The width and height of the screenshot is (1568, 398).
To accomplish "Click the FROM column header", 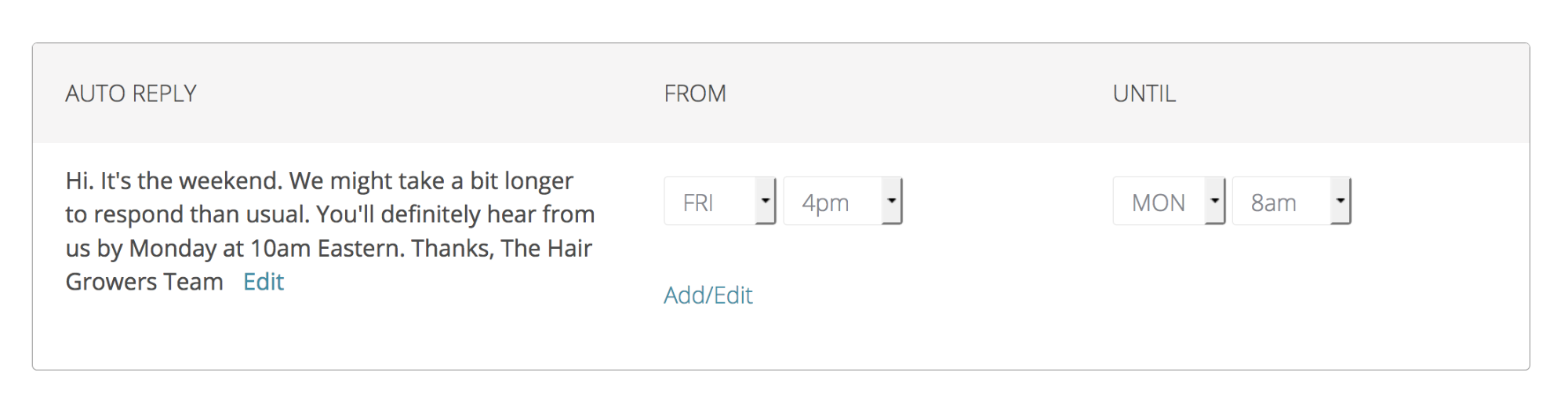I will (695, 93).
